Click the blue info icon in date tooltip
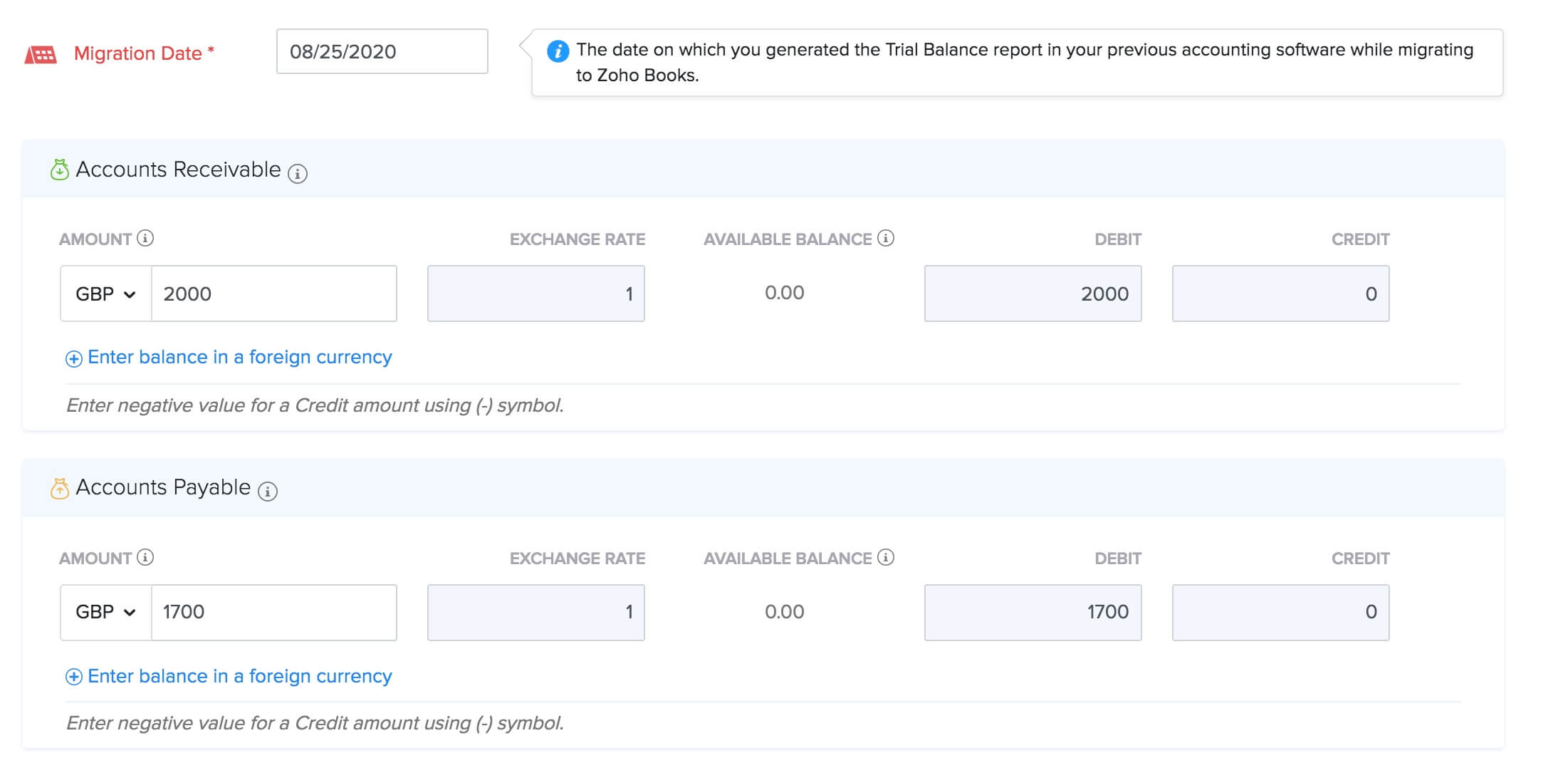Screen dimensions: 1568x758 pos(558,51)
